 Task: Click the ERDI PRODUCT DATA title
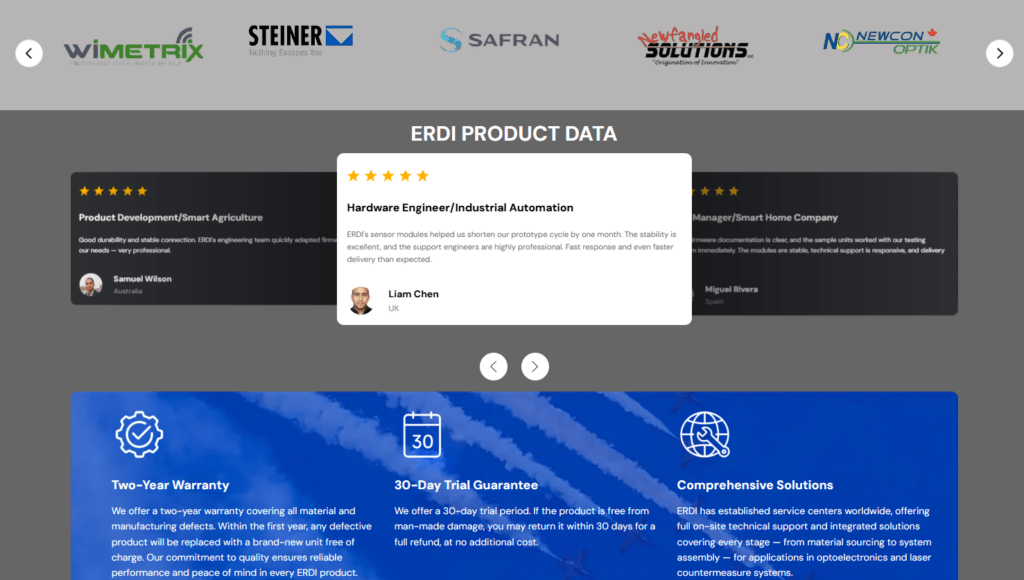coord(513,134)
